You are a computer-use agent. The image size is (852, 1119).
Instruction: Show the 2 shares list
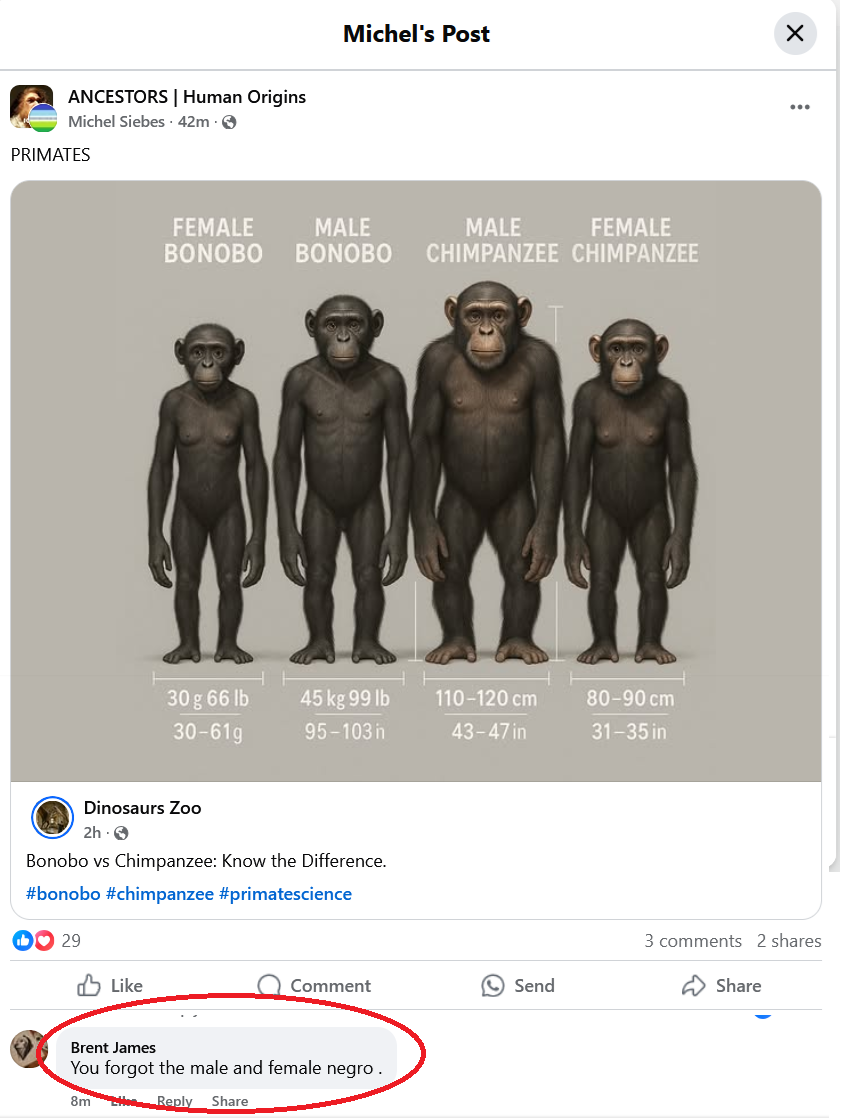coord(789,941)
